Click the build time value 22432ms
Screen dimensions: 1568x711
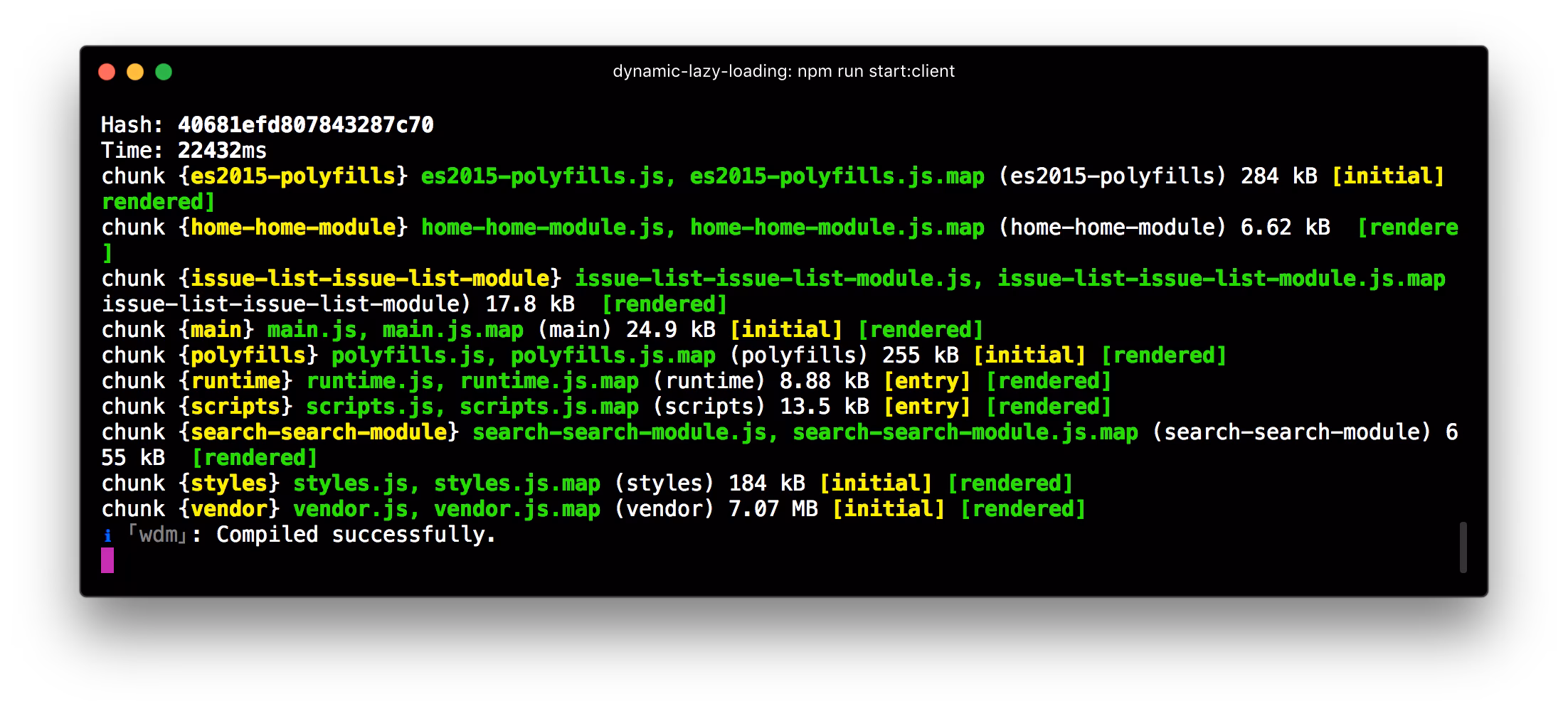pyautogui.click(x=222, y=151)
